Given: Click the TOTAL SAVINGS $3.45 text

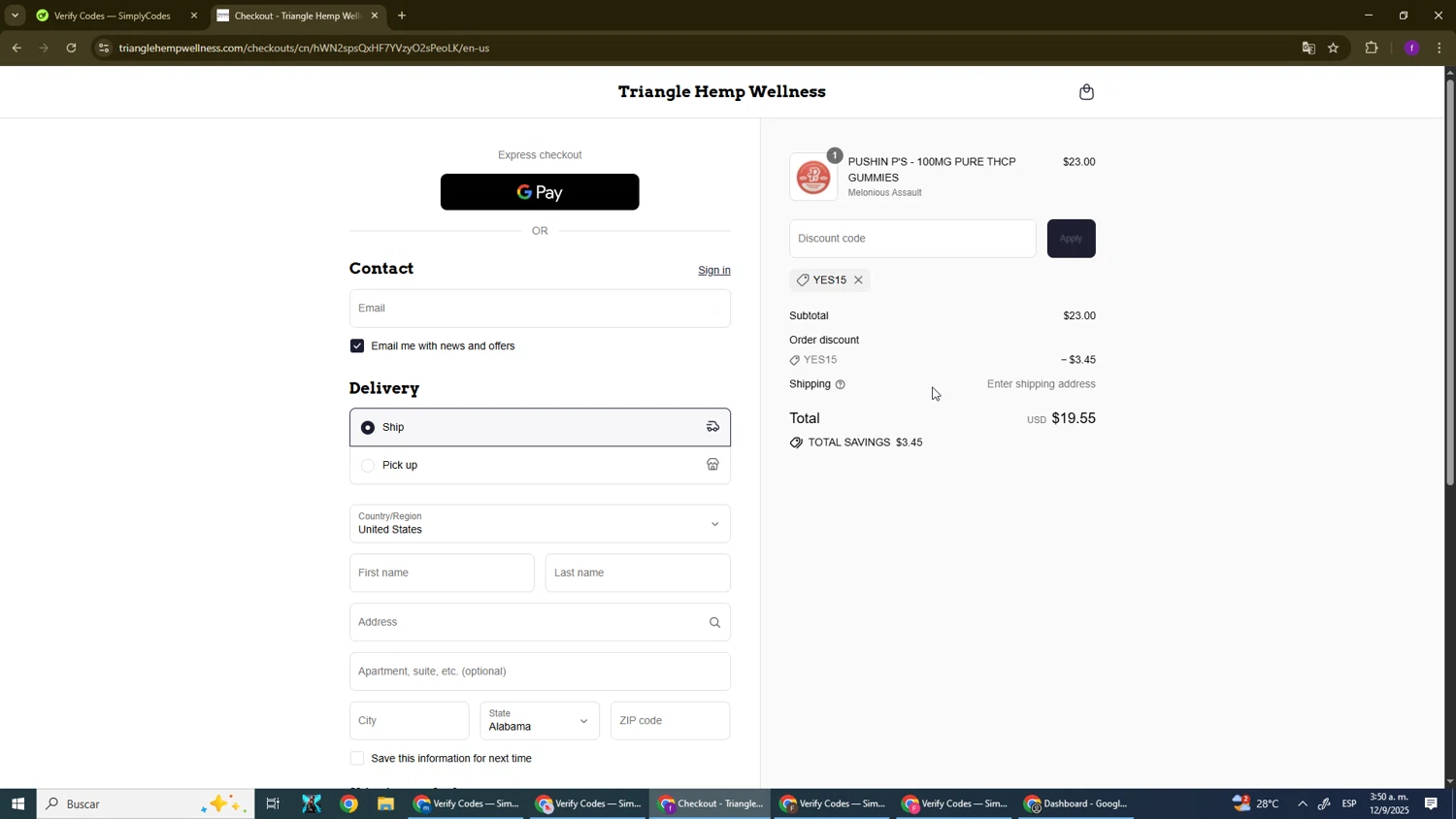Looking at the screenshot, I should pos(865,442).
